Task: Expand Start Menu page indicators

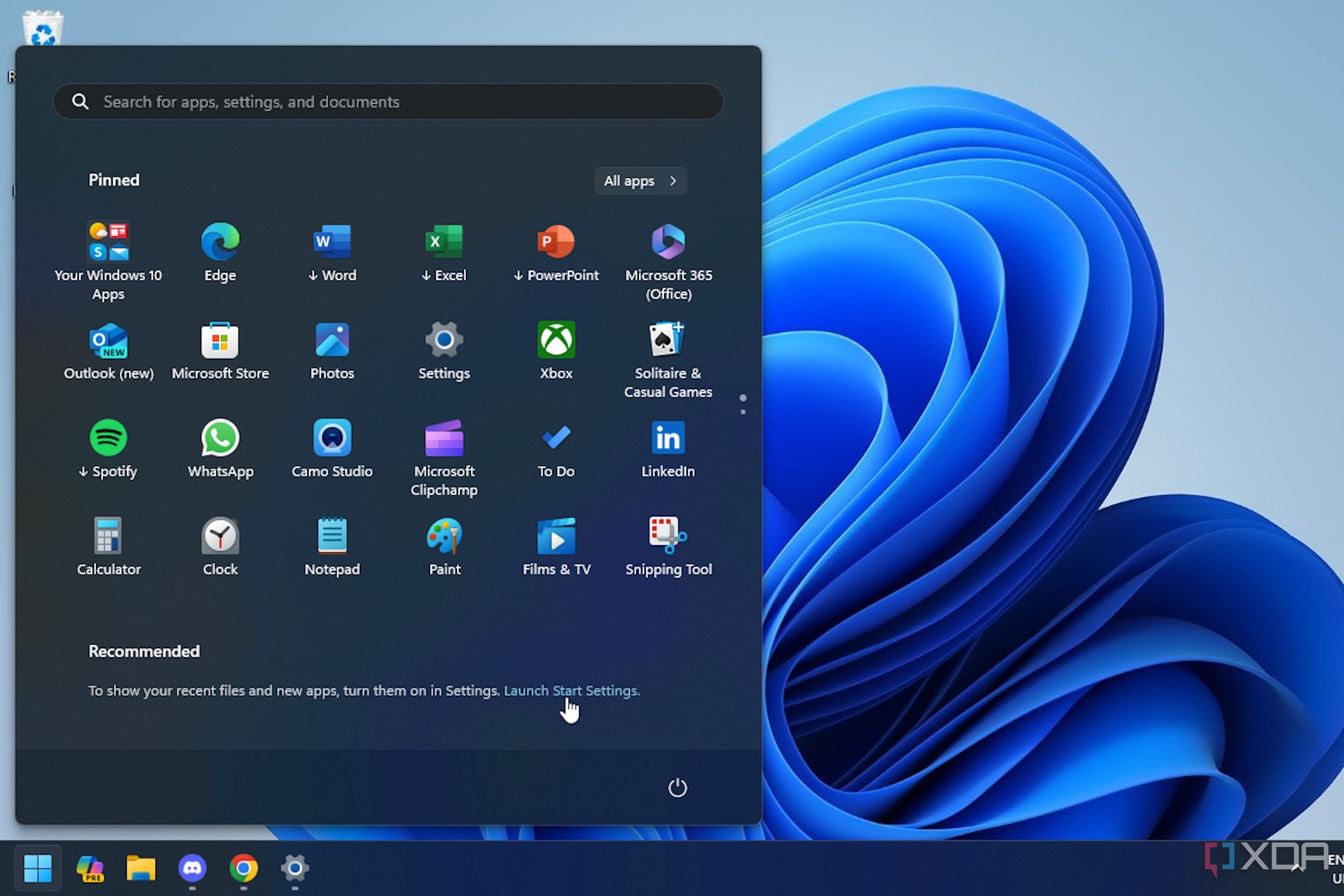Action: click(744, 400)
